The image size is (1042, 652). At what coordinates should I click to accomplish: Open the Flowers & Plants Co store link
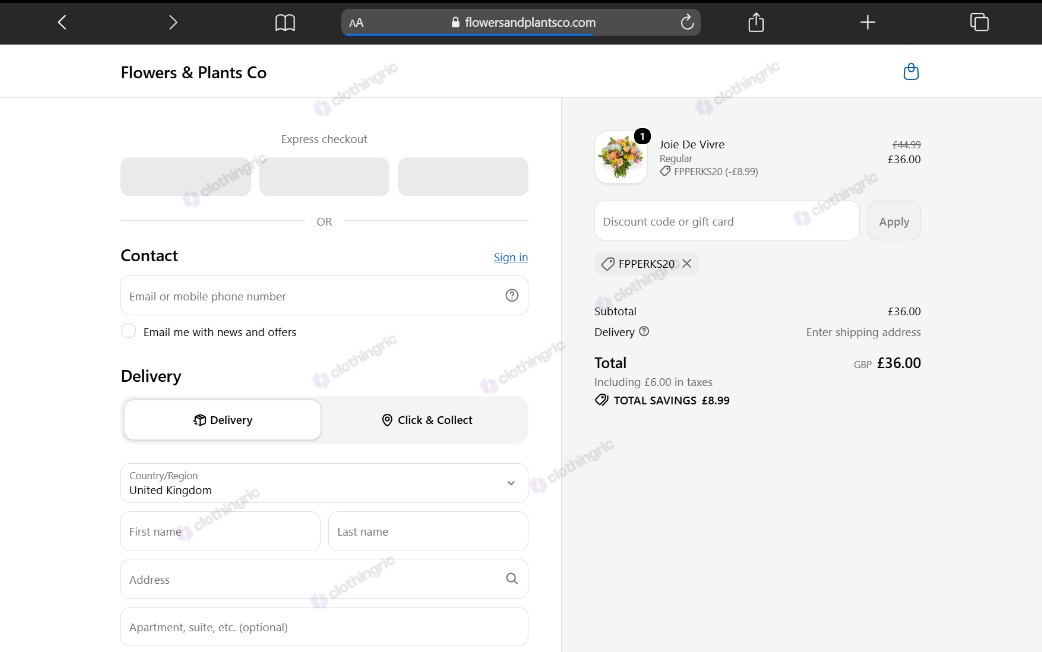[x=193, y=72]
